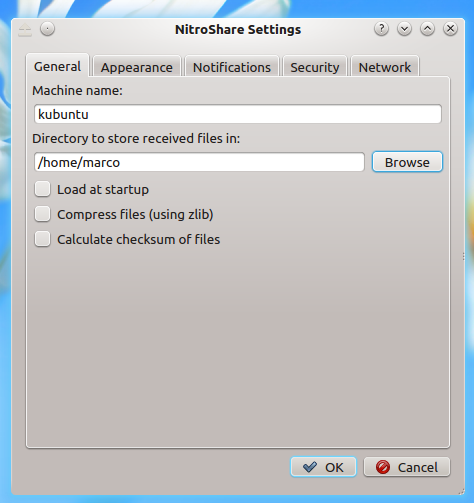
Task: Open the Security tab
Action: tap(315, 67)
